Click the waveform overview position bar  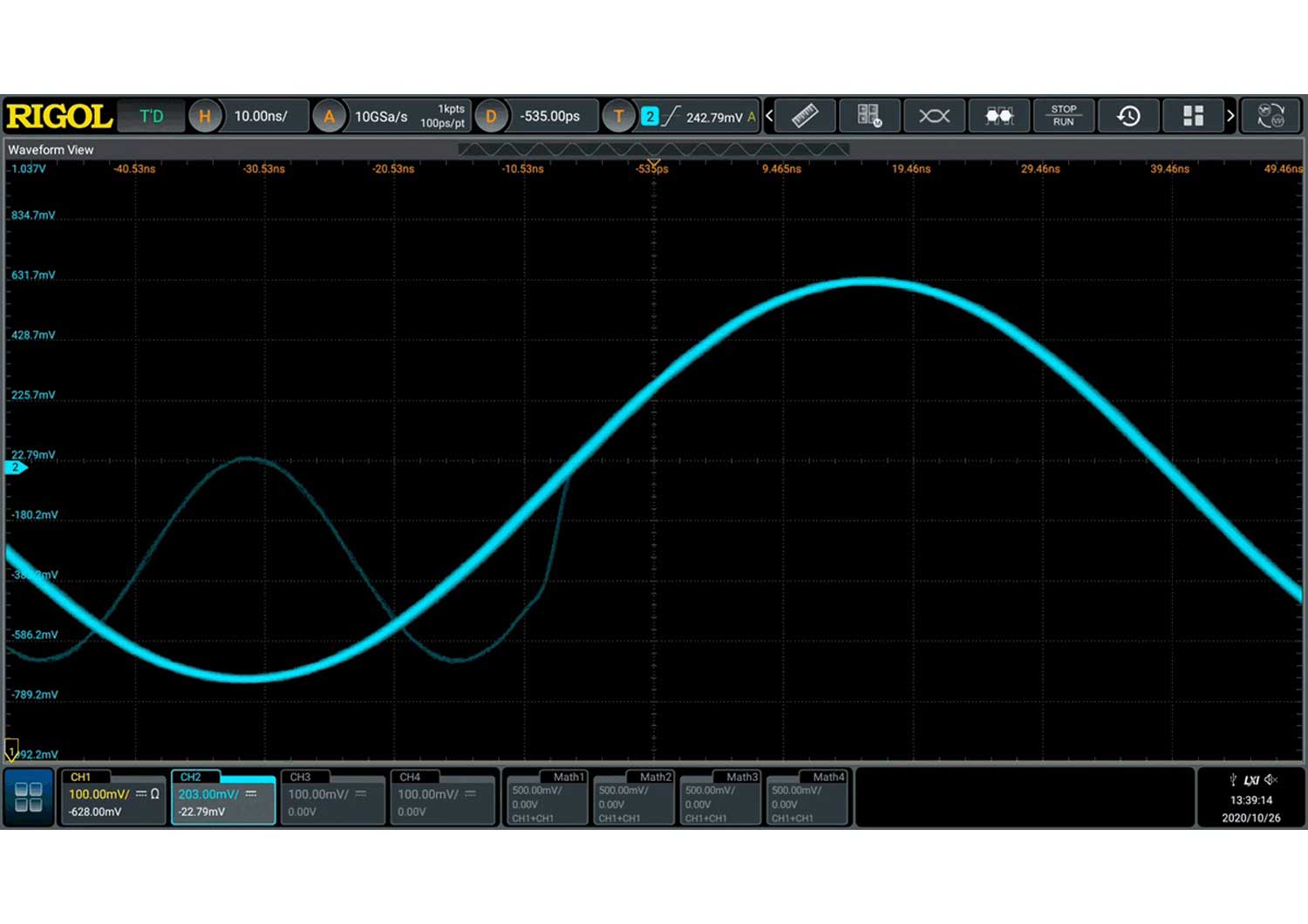pos(653,150)
